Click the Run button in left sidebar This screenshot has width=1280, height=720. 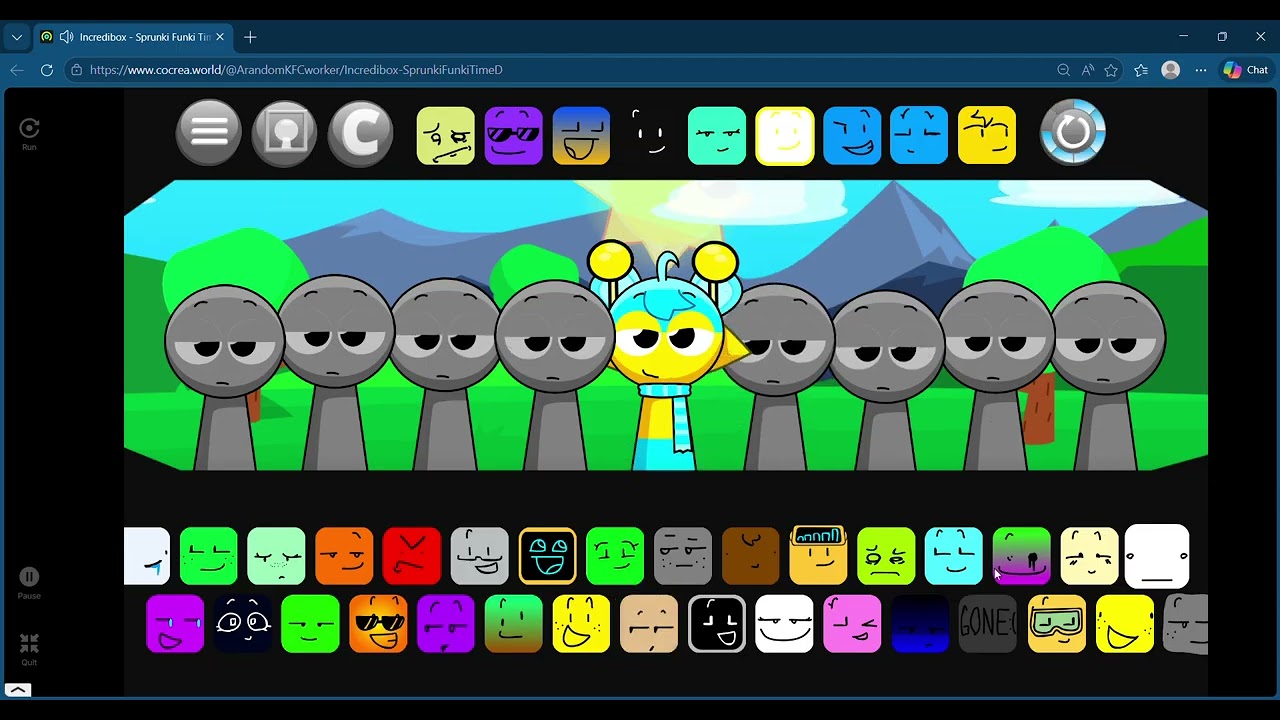(29, 134)
